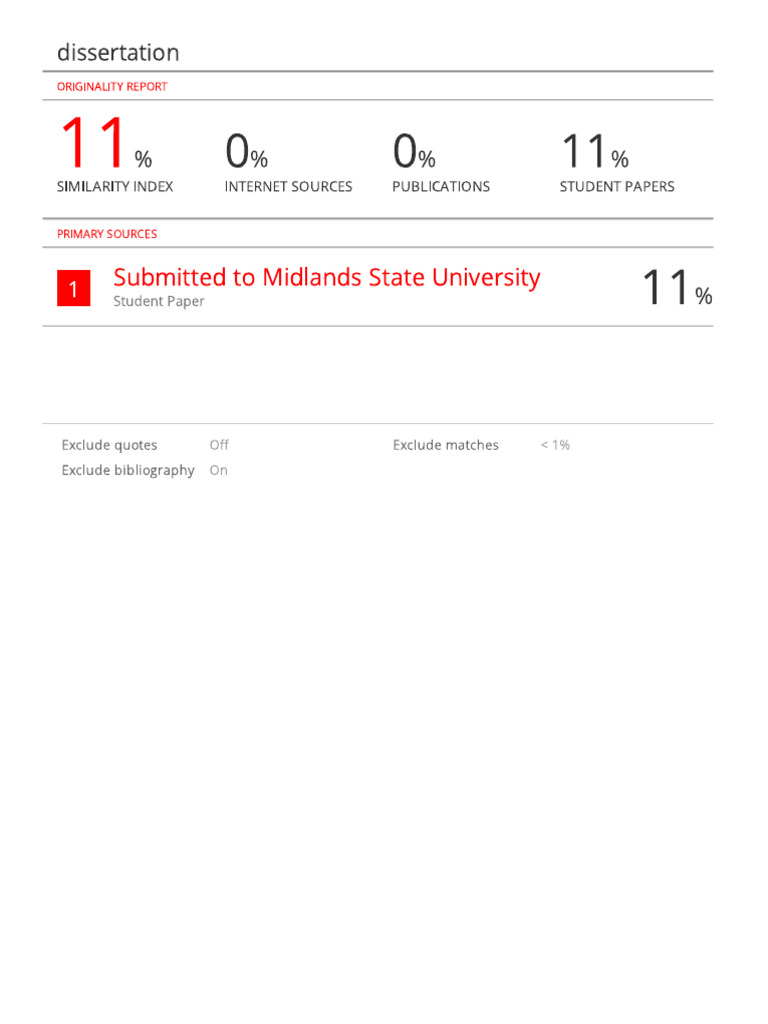Open the Submitted to Midlands State University link
This screenshot has height=1024, width=768.
point(326,277)
